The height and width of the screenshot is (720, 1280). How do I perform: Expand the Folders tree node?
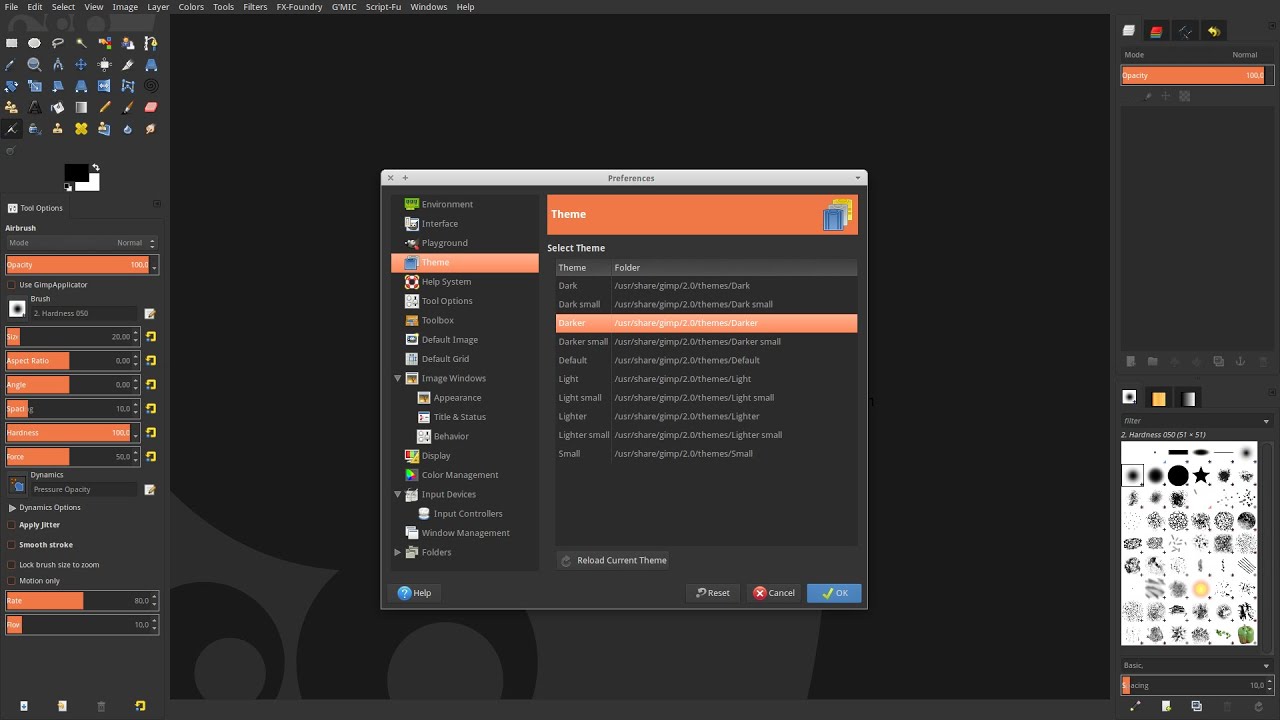click(x=397, y=553)
